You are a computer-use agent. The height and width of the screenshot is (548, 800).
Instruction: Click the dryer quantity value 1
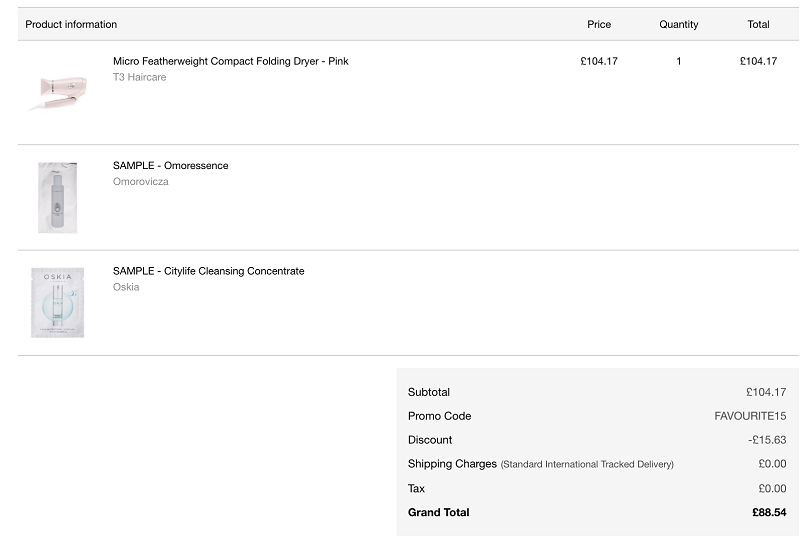(678, 61)
